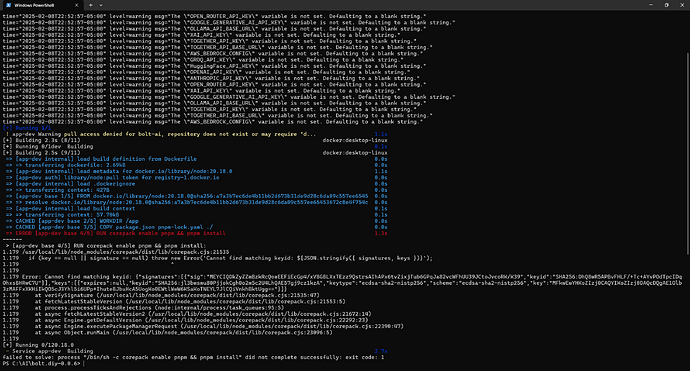Minimize the terminal window
This screenshot has width=690, height=371.
(x=651, y=5)
